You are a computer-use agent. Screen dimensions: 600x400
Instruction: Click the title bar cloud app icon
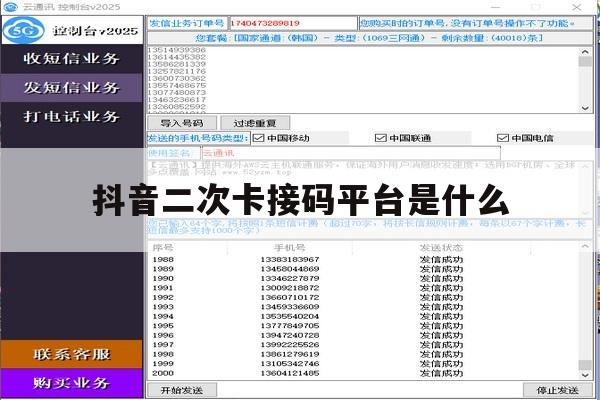point(10,7)
